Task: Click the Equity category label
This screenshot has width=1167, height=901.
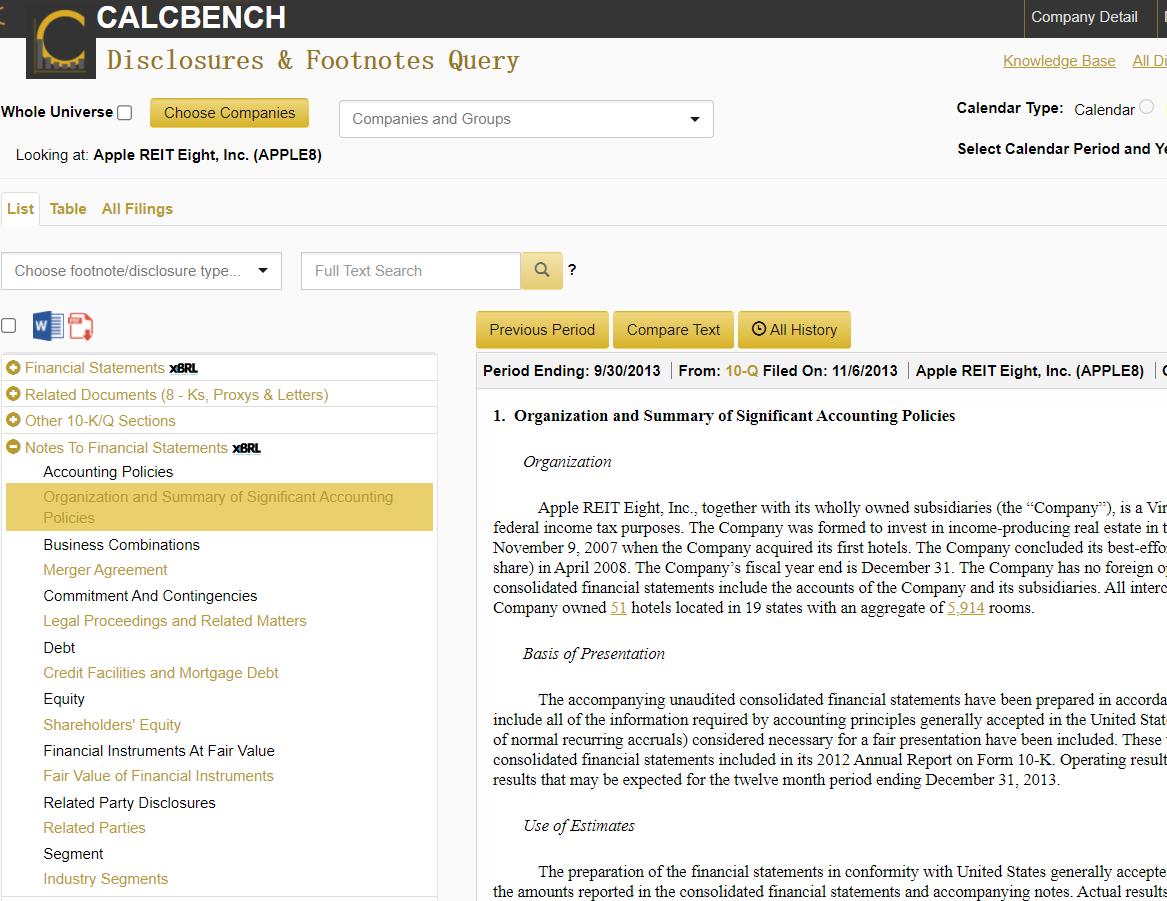Action: click(64, 699)
